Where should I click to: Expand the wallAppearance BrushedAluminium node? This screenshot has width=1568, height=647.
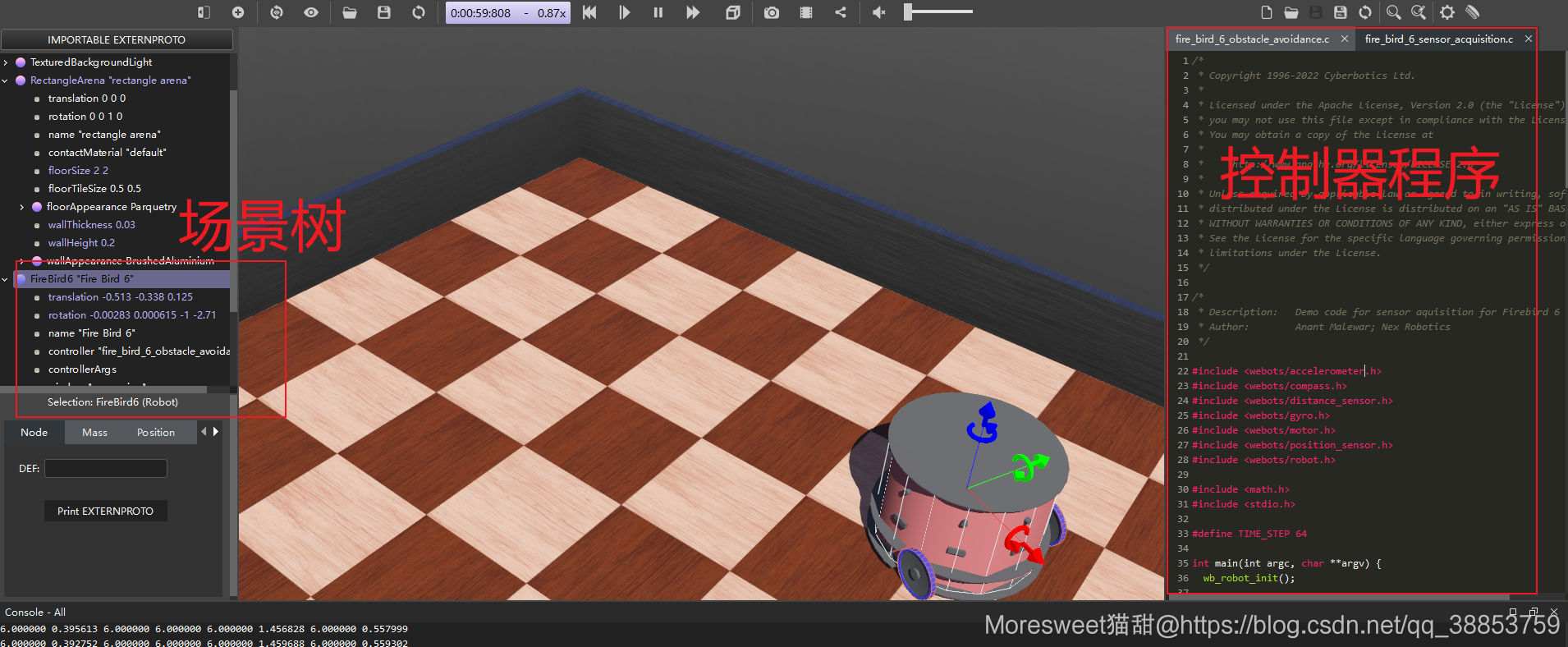coord(22,261)
